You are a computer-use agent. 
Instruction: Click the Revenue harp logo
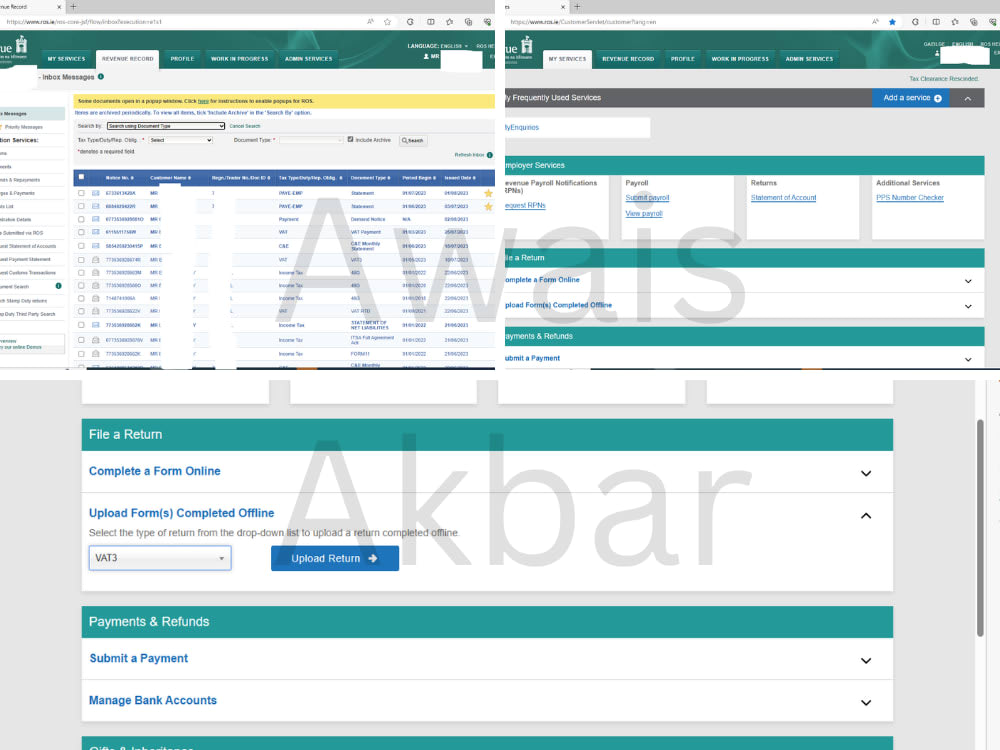click(20, 48)
